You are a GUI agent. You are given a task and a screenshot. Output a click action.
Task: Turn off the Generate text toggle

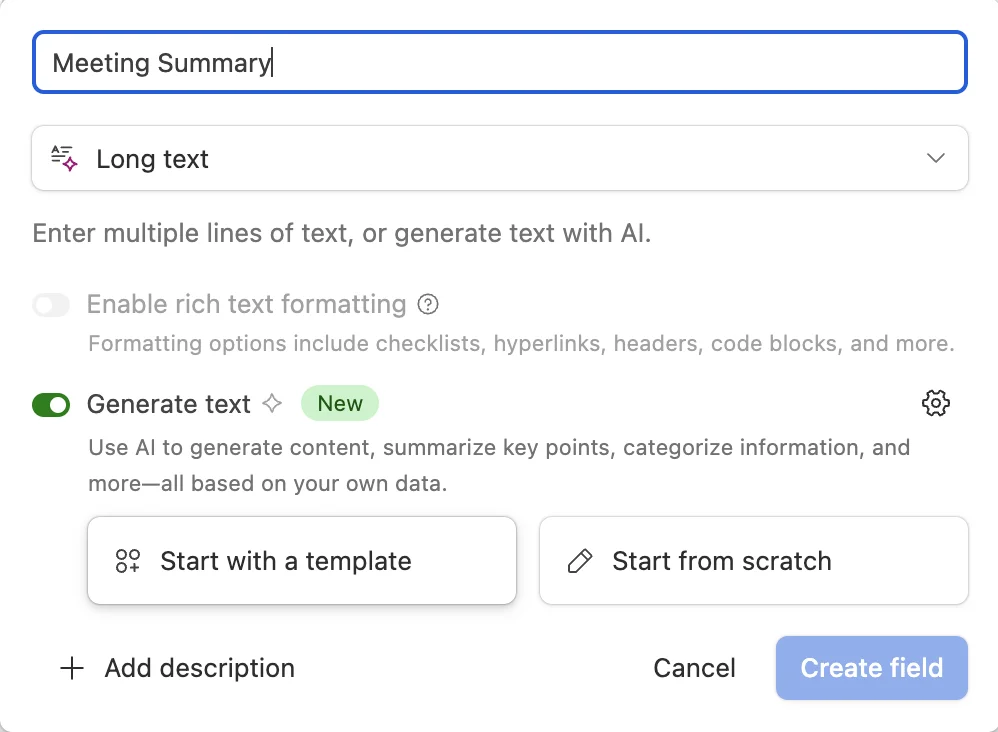51,404
